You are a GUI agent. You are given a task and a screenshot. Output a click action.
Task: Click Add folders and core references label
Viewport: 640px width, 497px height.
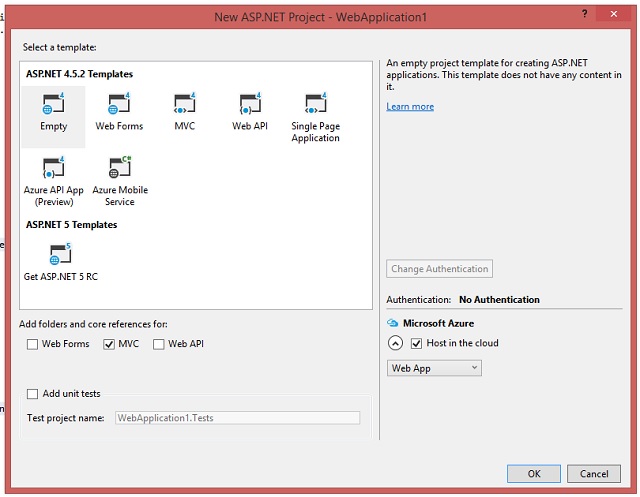click(93, 324)
